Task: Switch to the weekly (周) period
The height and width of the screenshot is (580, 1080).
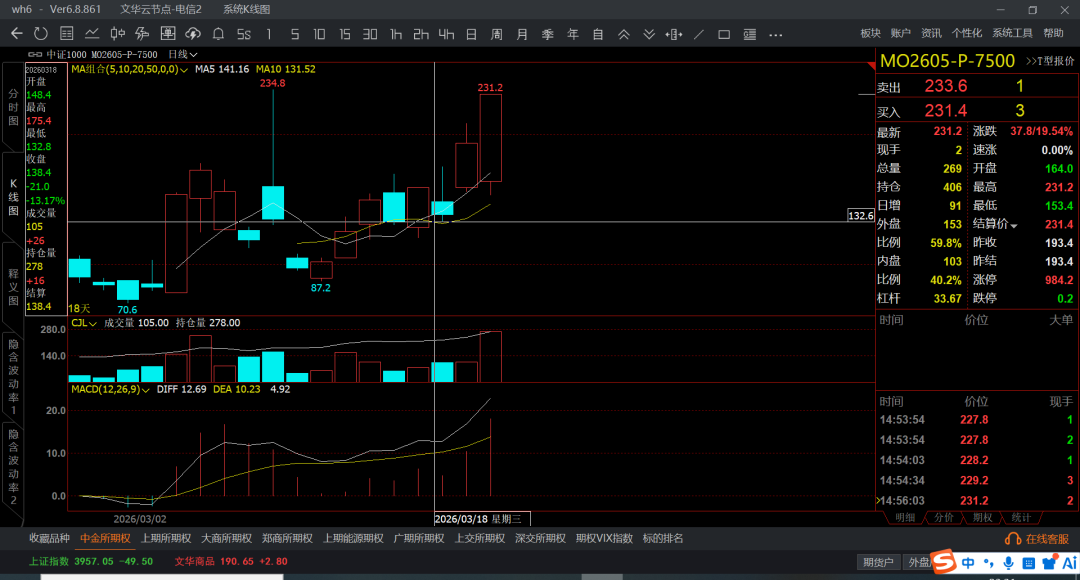Action: [497, 34]
